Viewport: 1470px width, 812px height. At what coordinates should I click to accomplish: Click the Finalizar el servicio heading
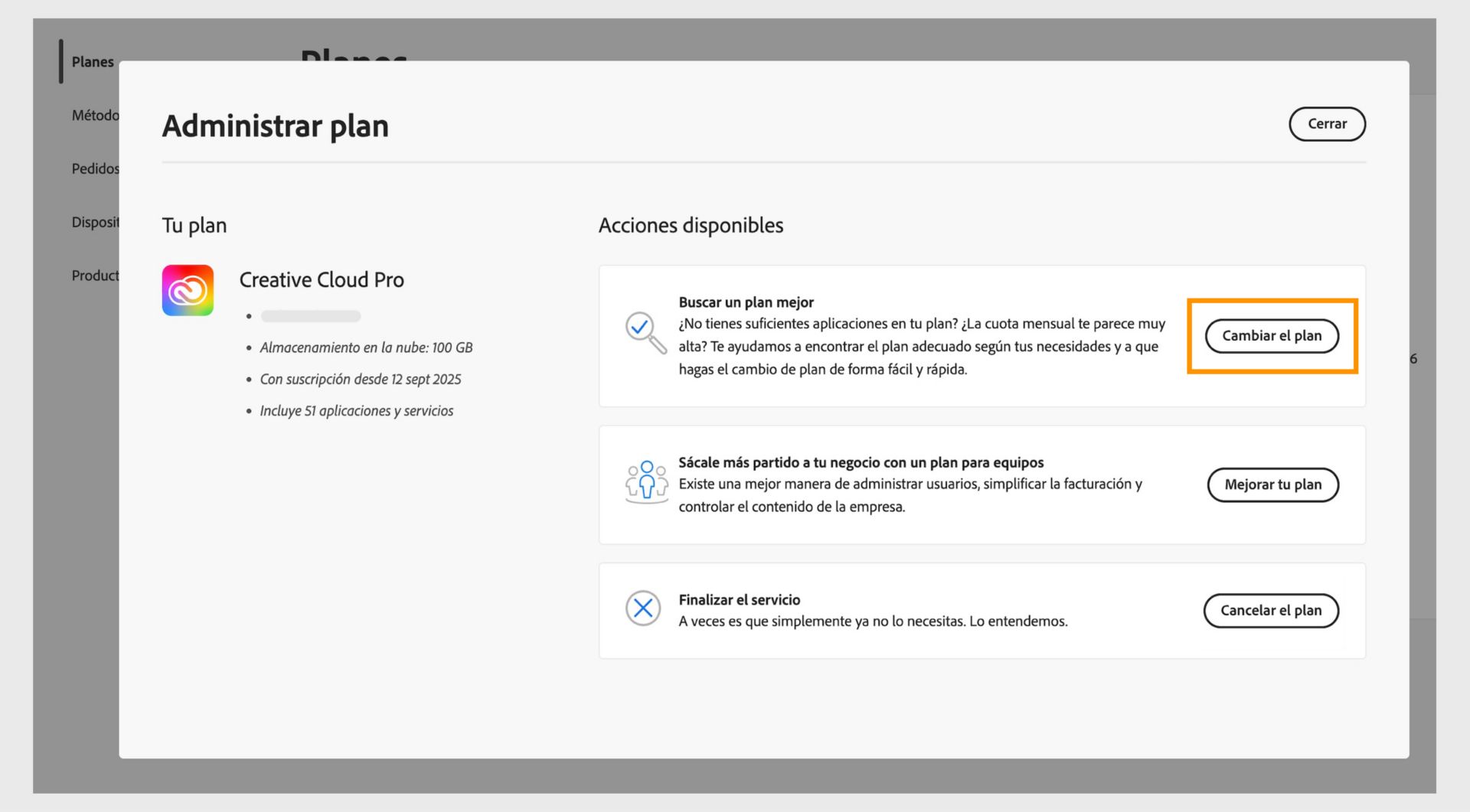739,600
